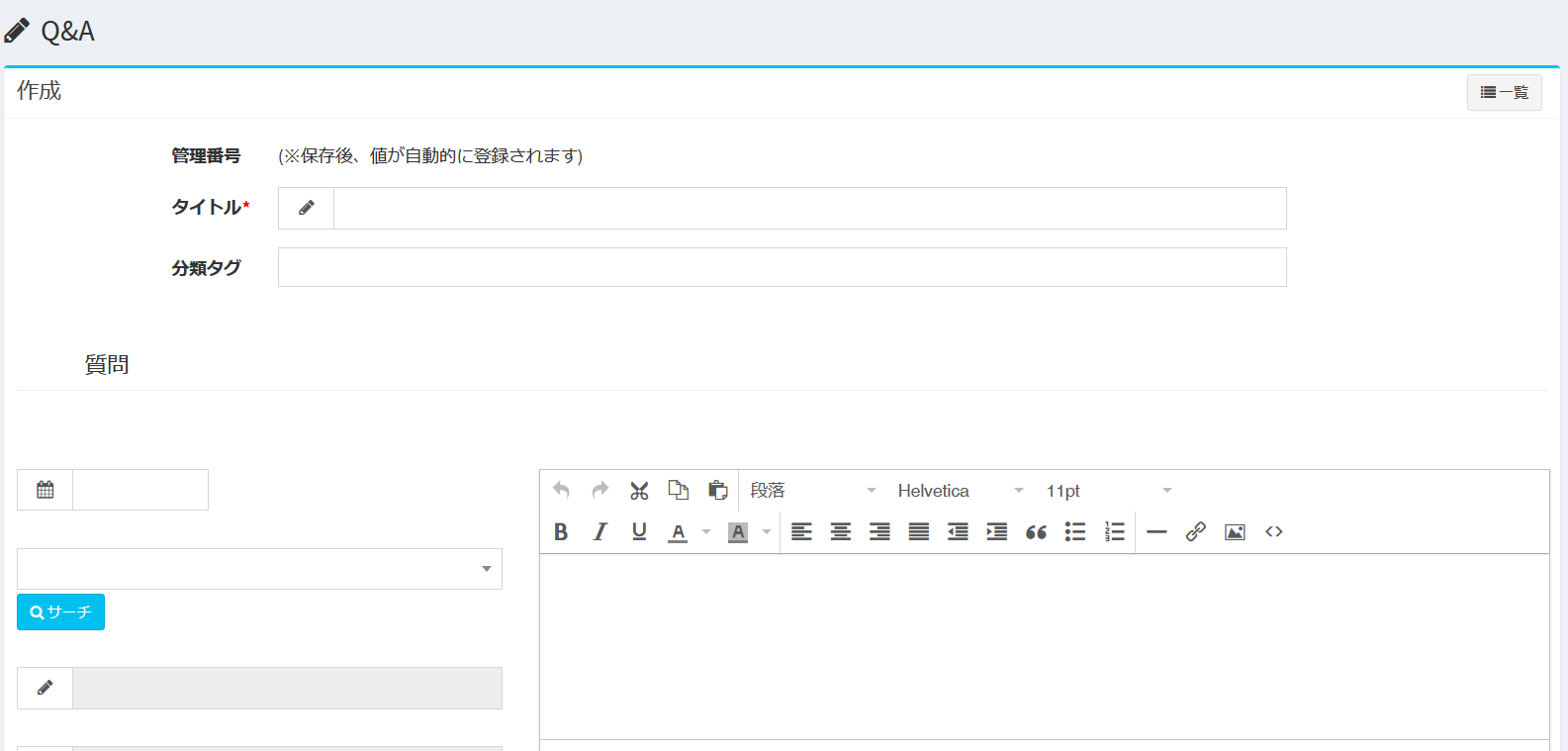The height and width of the screenshot is (751, 1568).
Task: Expand the select box above サーチ button
Action: click(x=259, y=569)
